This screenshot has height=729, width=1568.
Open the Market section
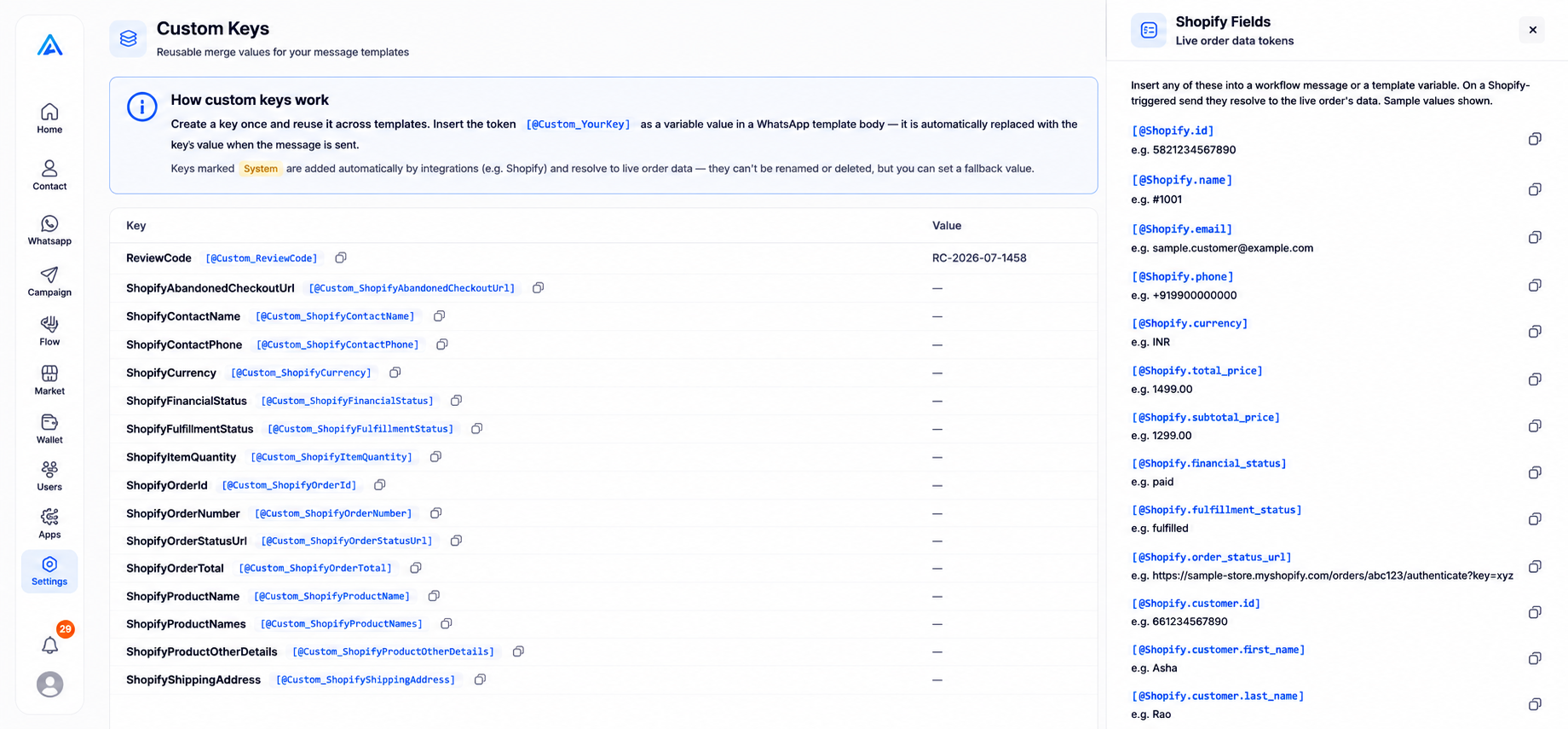tap(49, 380)
